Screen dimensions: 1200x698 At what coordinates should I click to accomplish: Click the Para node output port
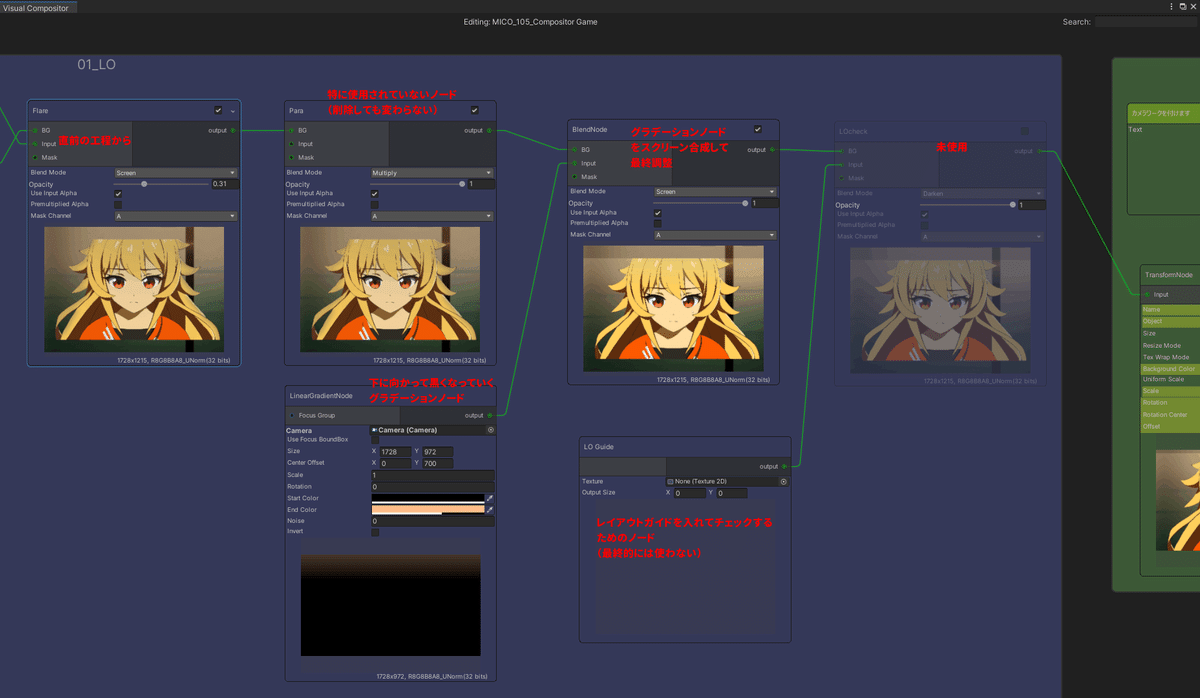[x=490, y=130]
